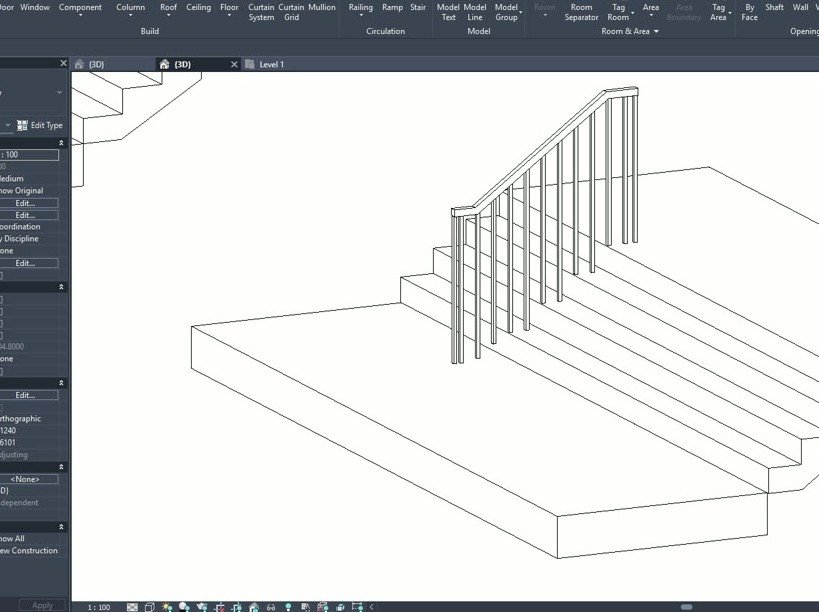Switch to the inactive (3D) tab
The width and height of the screenshot is (819, 612).
click(x=113, y=64)
